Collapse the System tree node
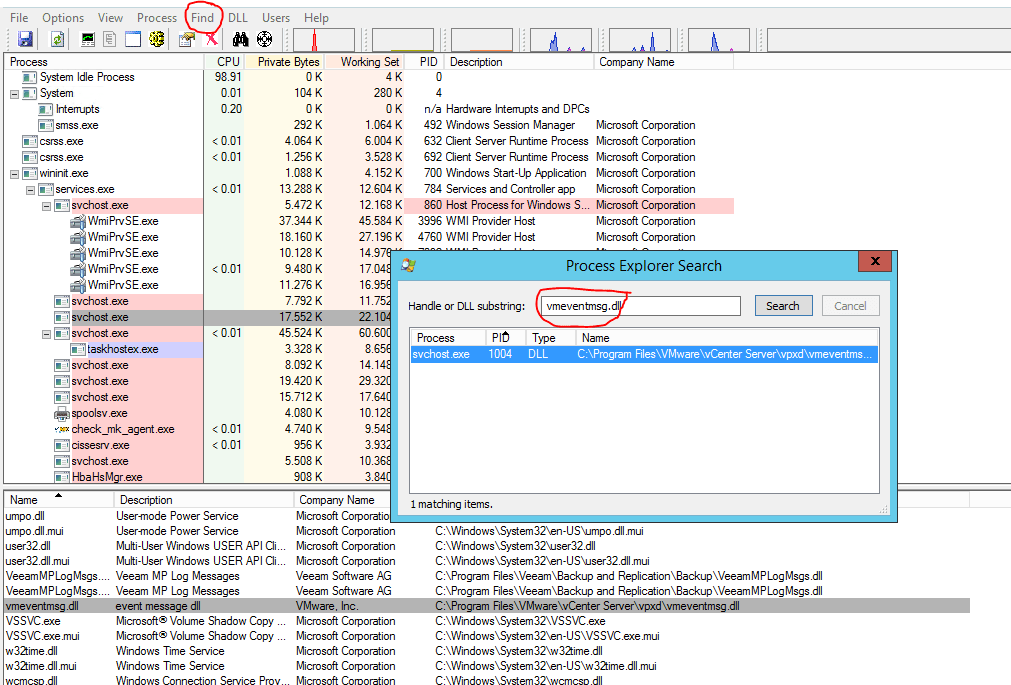1011x685 pixels. [x=14, y=94]
